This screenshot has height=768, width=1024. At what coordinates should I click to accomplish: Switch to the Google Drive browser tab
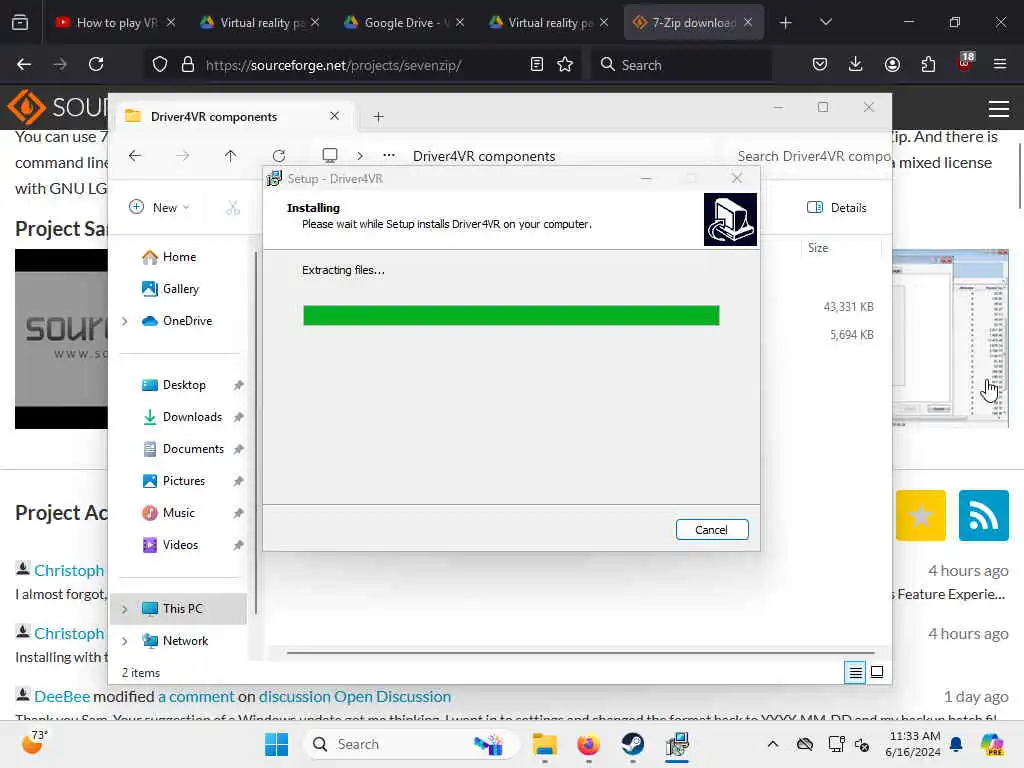click(x=405, y=23)
